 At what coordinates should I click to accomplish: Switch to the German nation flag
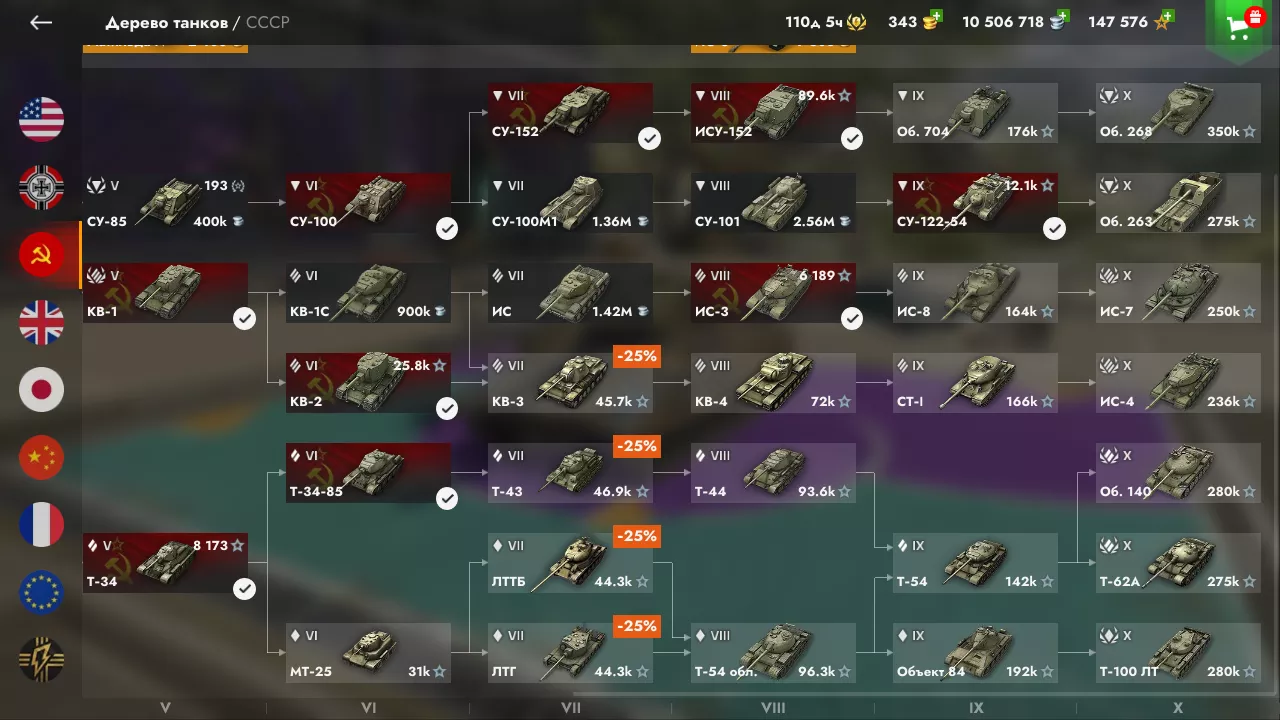[41, 187]
